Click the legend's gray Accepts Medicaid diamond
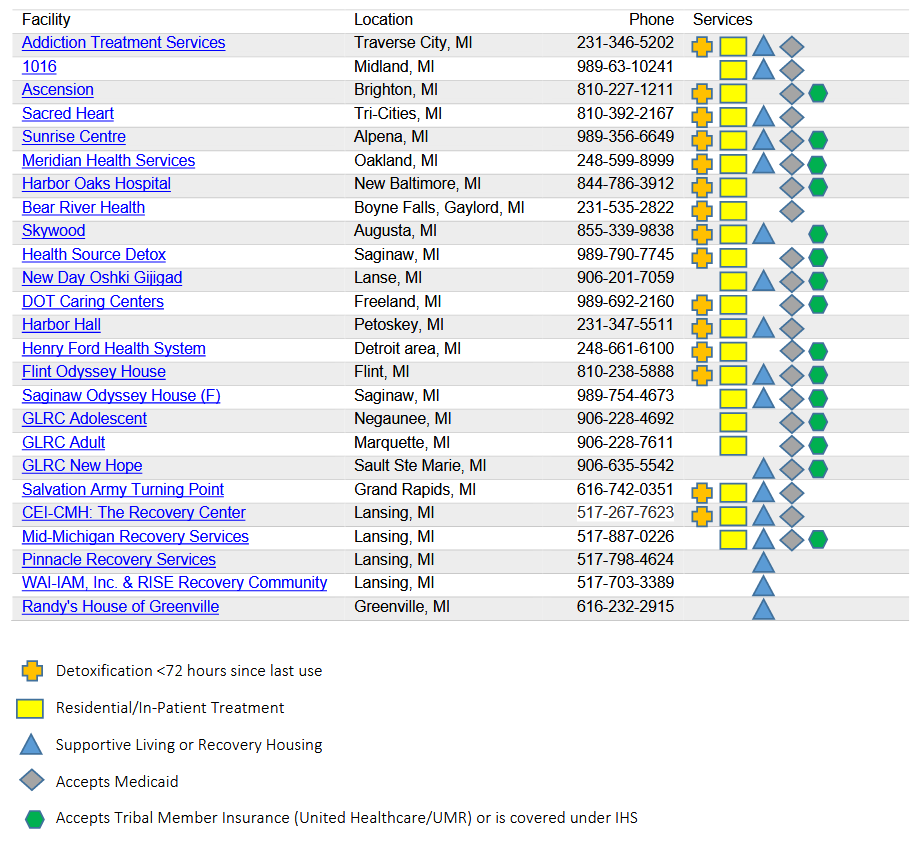This screenshot has height=854, width=918. (x=32, y=780)
